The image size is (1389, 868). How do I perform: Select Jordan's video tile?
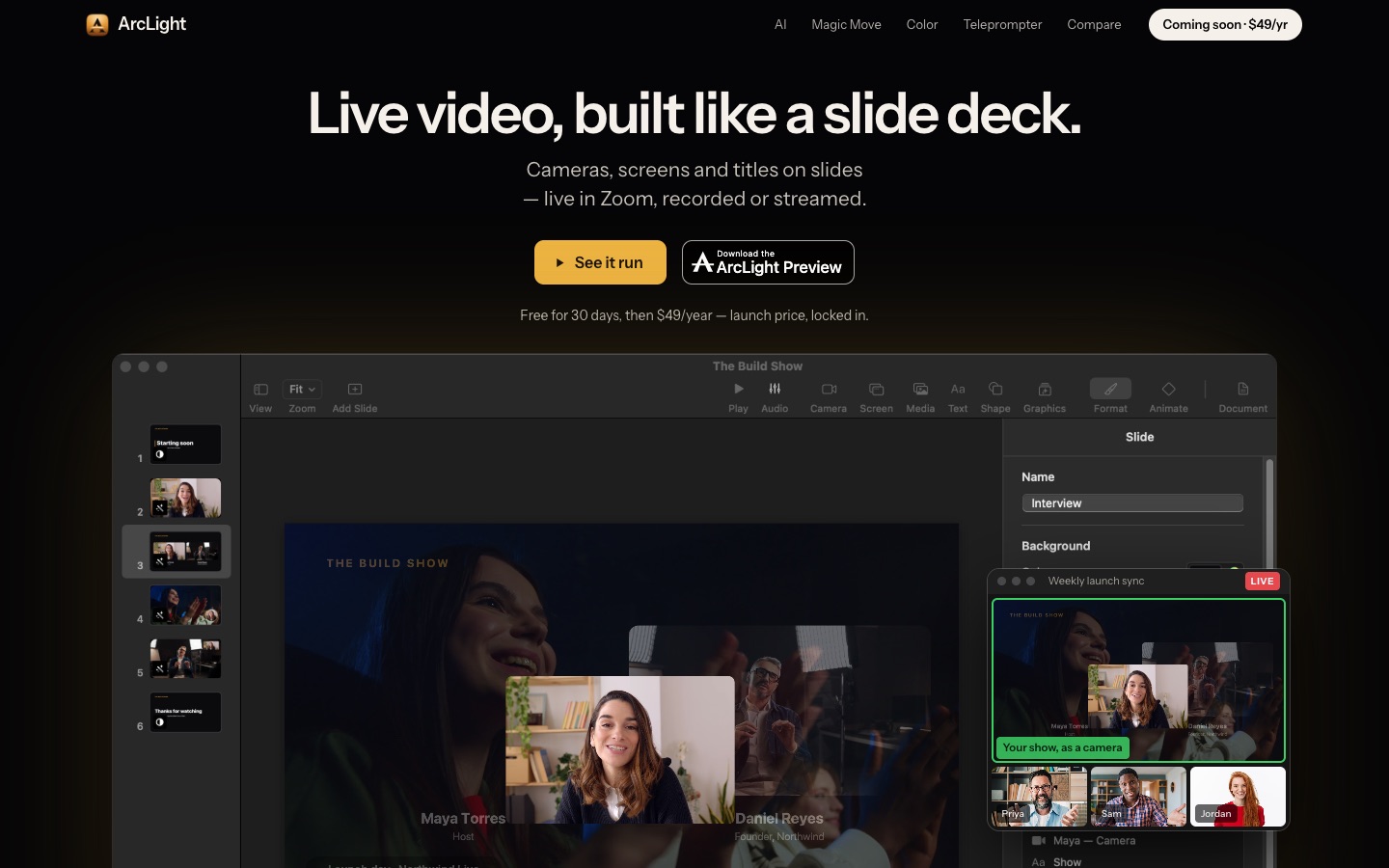[x=1238, y=797]
